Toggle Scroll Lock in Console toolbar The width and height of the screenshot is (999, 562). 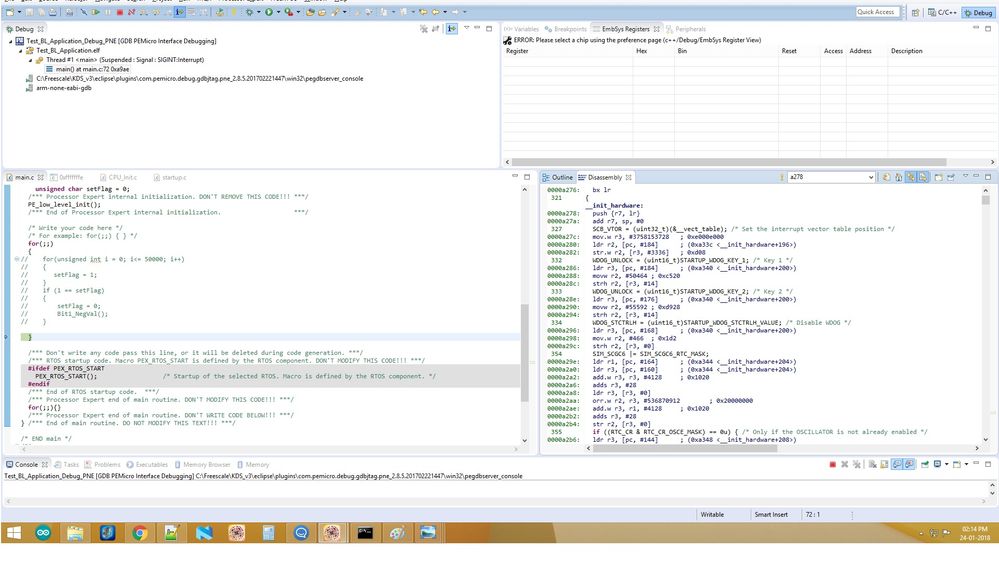coord(884,465)
